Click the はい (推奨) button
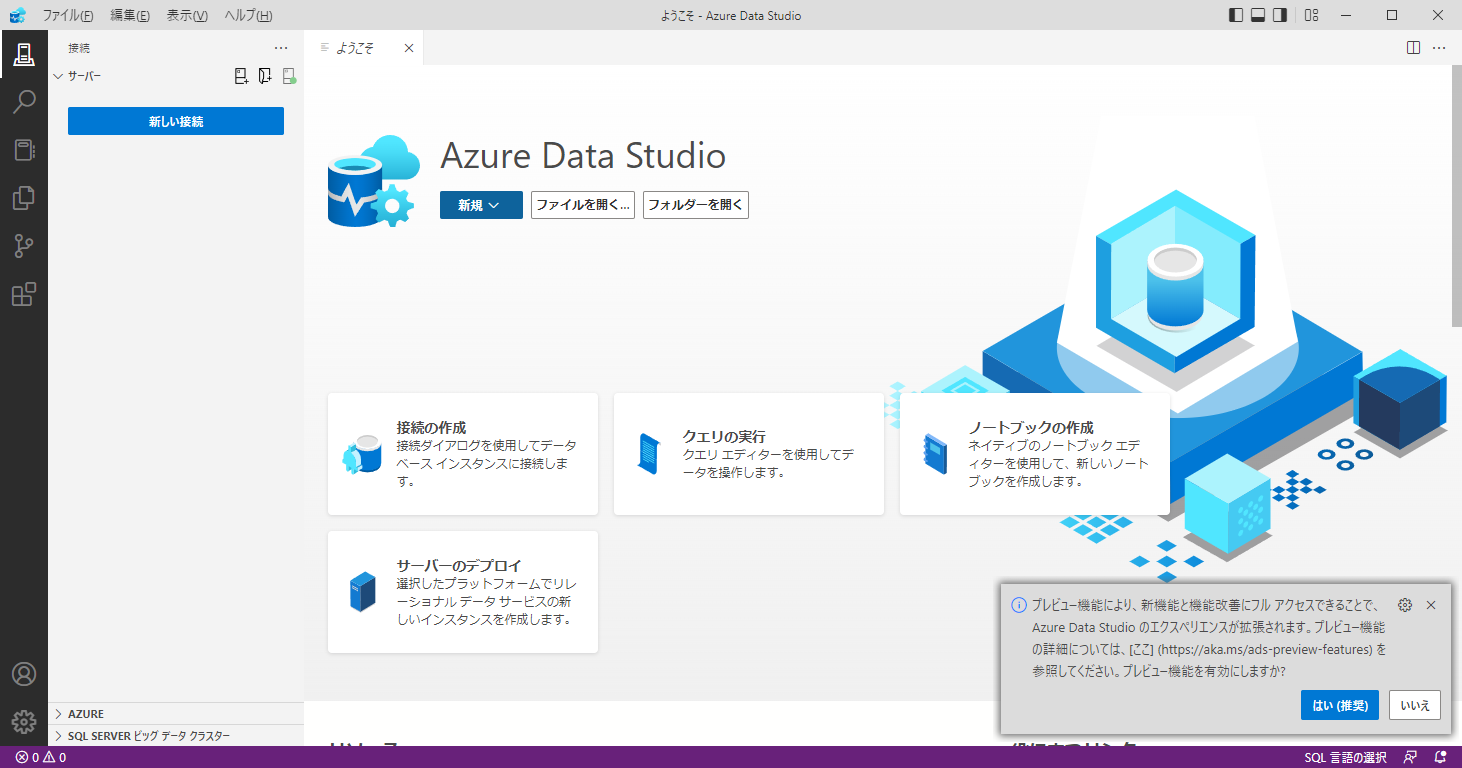1462x768 pixels. [x=1341, y=704]
